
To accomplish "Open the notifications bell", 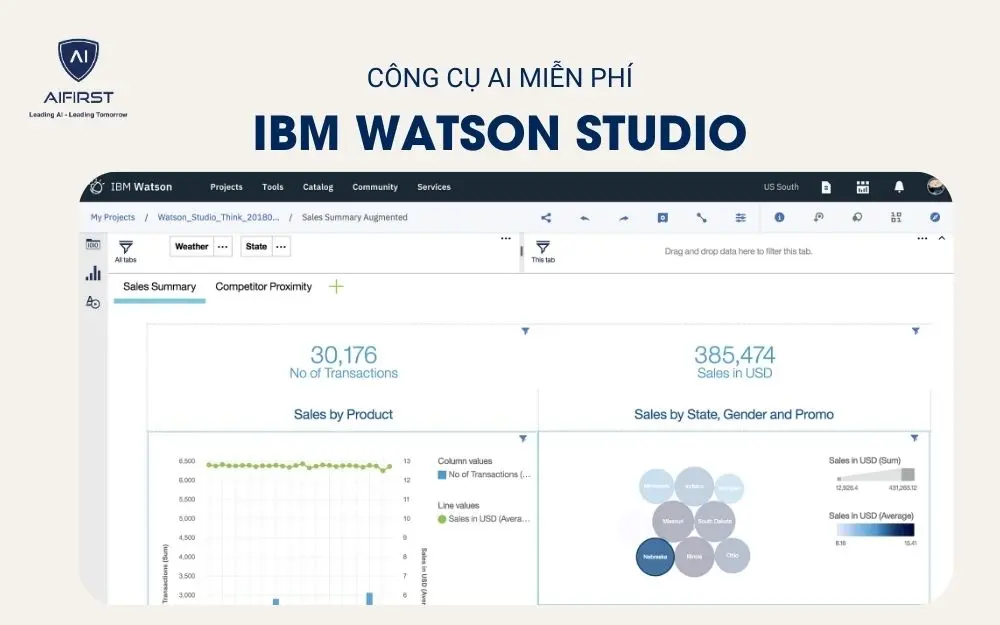I will pos(899,187).
